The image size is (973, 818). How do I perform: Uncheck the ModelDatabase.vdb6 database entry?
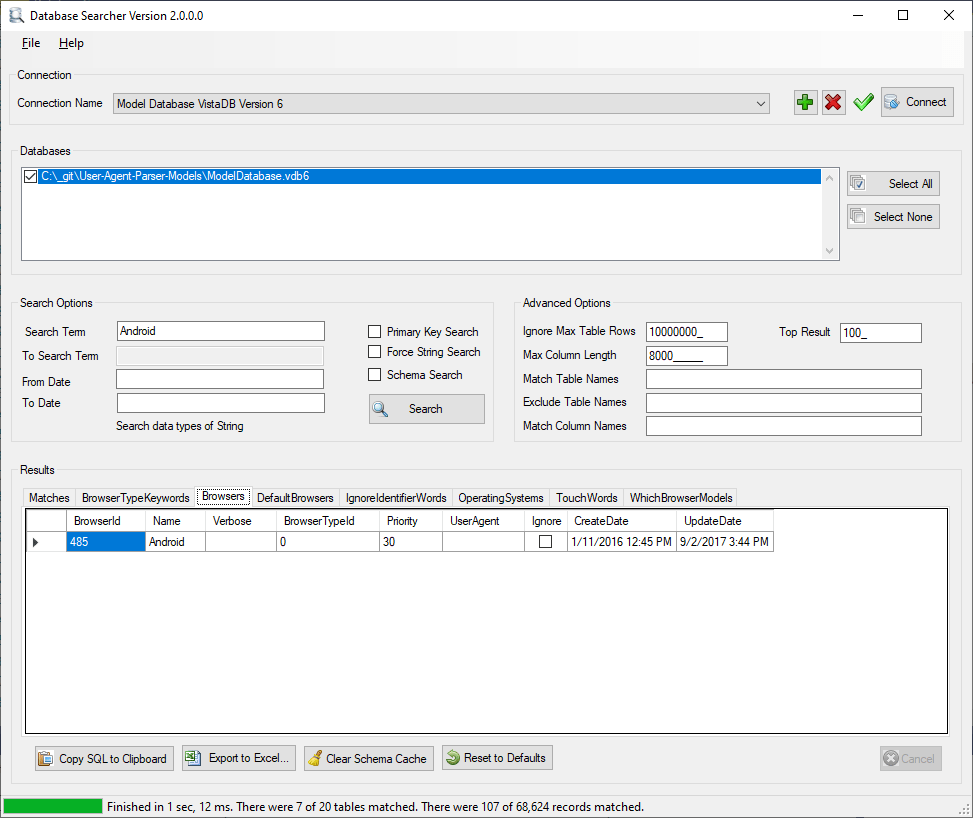(30, 176)
